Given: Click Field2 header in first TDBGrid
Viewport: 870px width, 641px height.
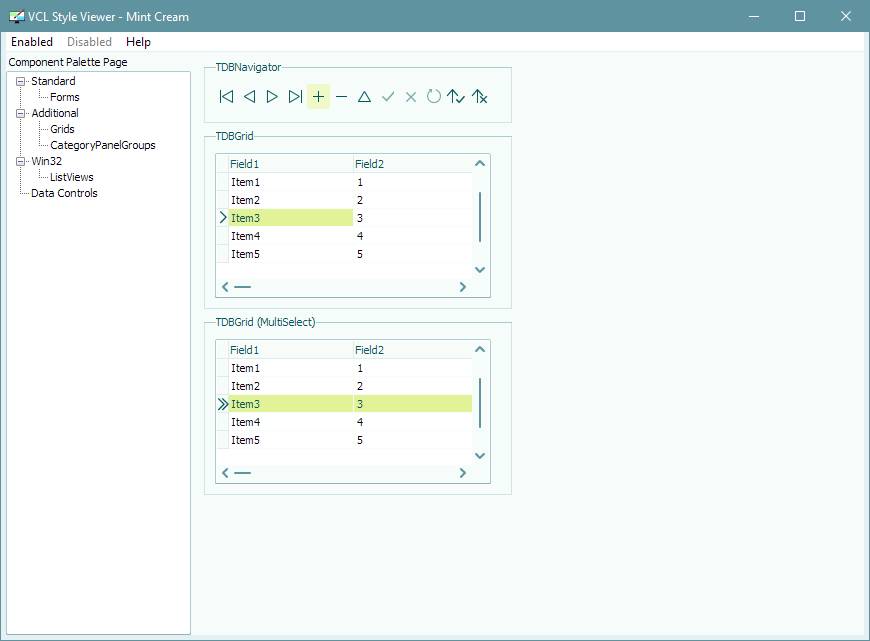Looking at the screenshot, I should pyautogui.click(x=412, y=164).
